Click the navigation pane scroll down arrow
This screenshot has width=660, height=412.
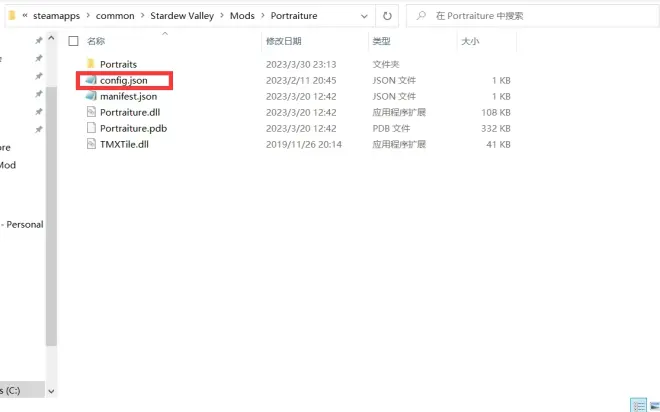[x=51, y=392]
